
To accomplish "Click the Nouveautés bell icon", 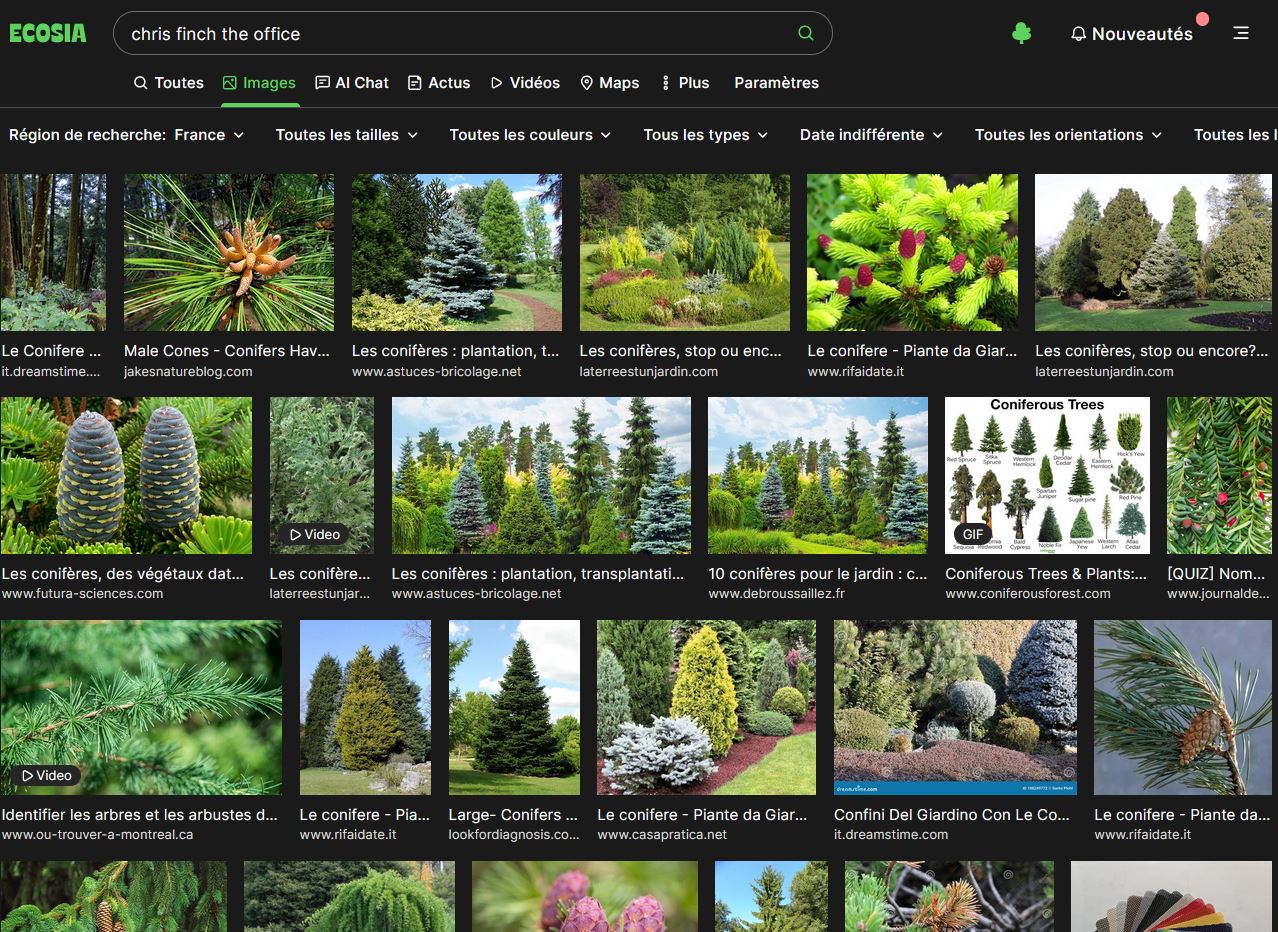I will pyautogui.click(x=1078, y=34).
